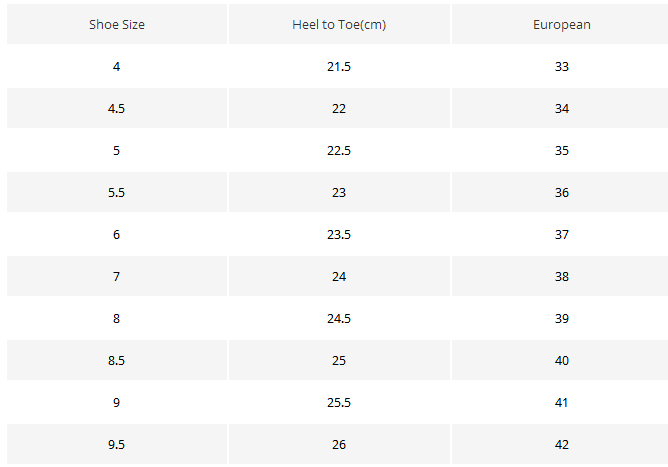Click the 25.5 heel to toe value
The height and width of the screenshot is (467, 668).
point(339,402)
